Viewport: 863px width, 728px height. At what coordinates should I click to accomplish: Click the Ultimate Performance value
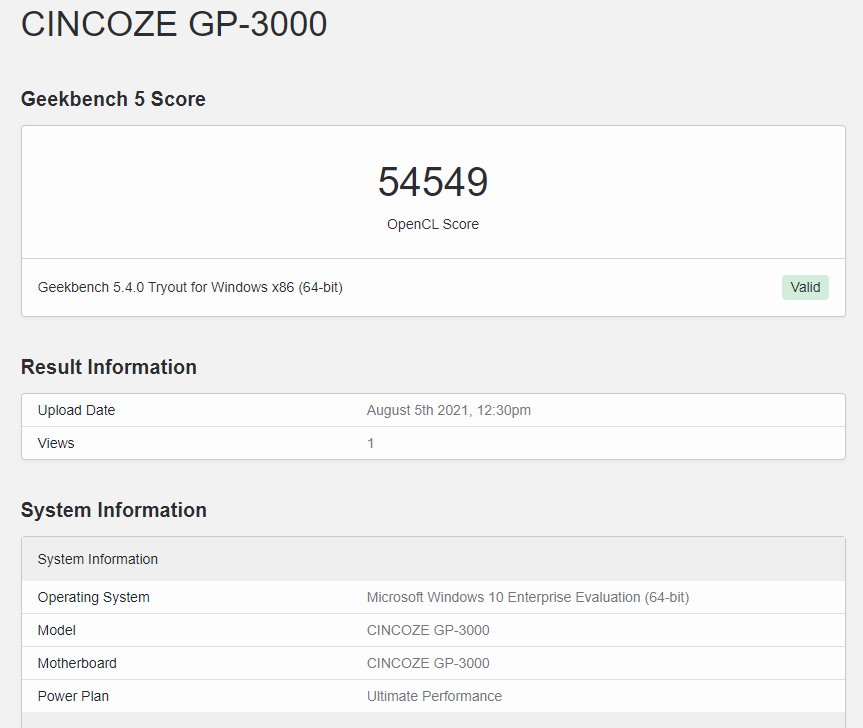(434, 697)
